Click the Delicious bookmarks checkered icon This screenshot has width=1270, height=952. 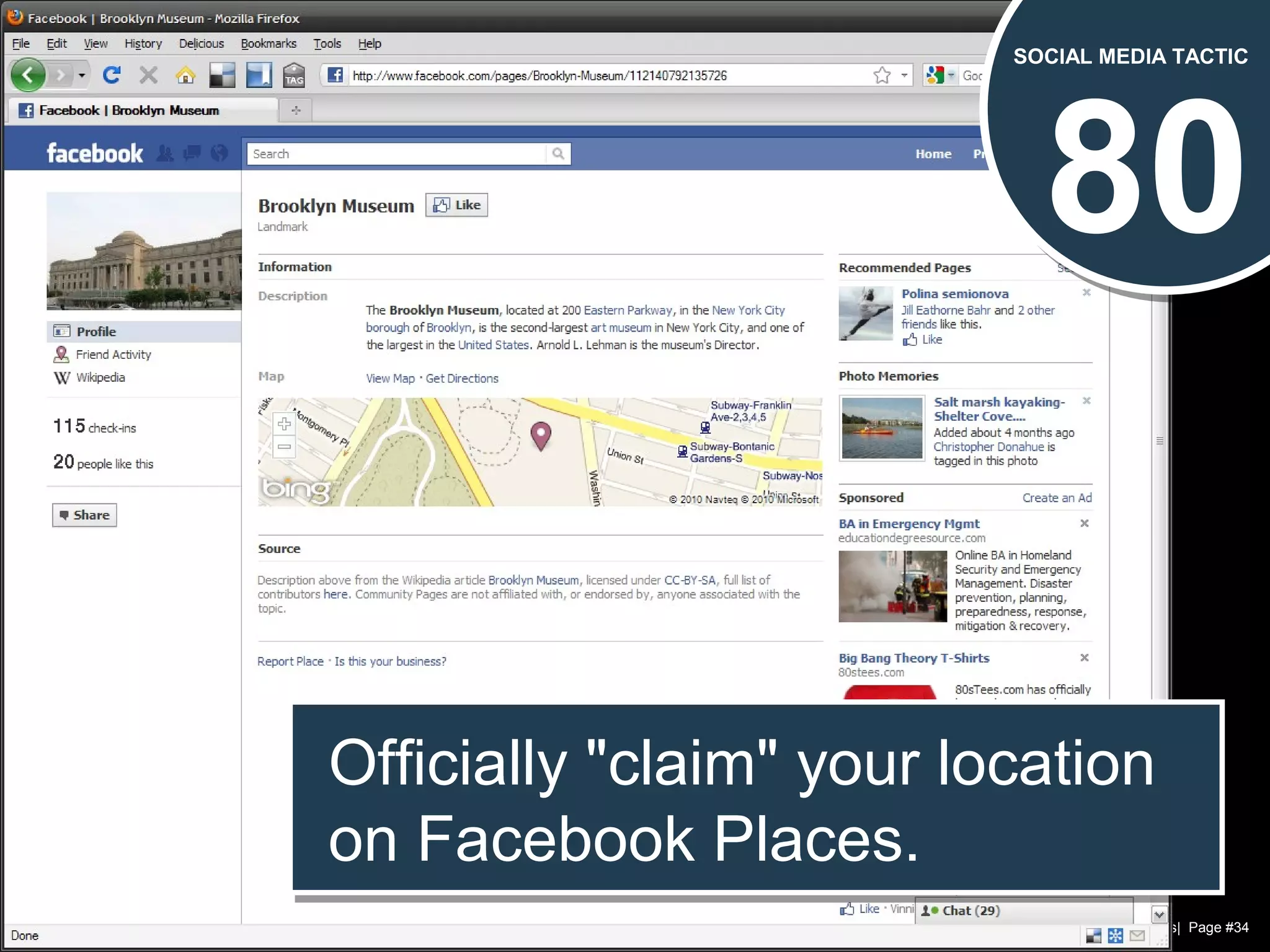point(221,76)
